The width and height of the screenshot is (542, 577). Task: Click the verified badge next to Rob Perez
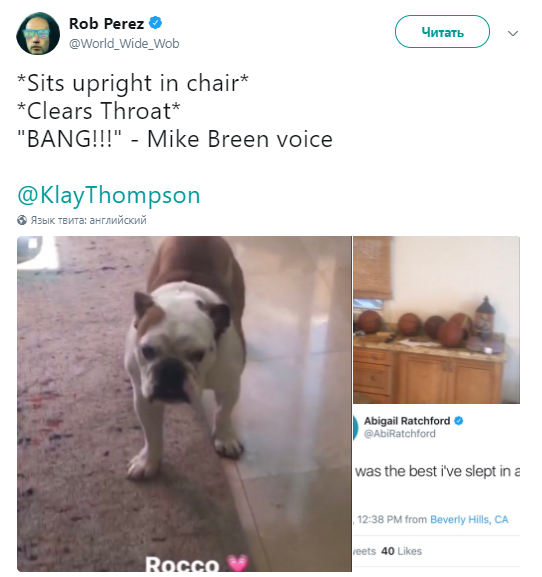[x=155, y=23]
